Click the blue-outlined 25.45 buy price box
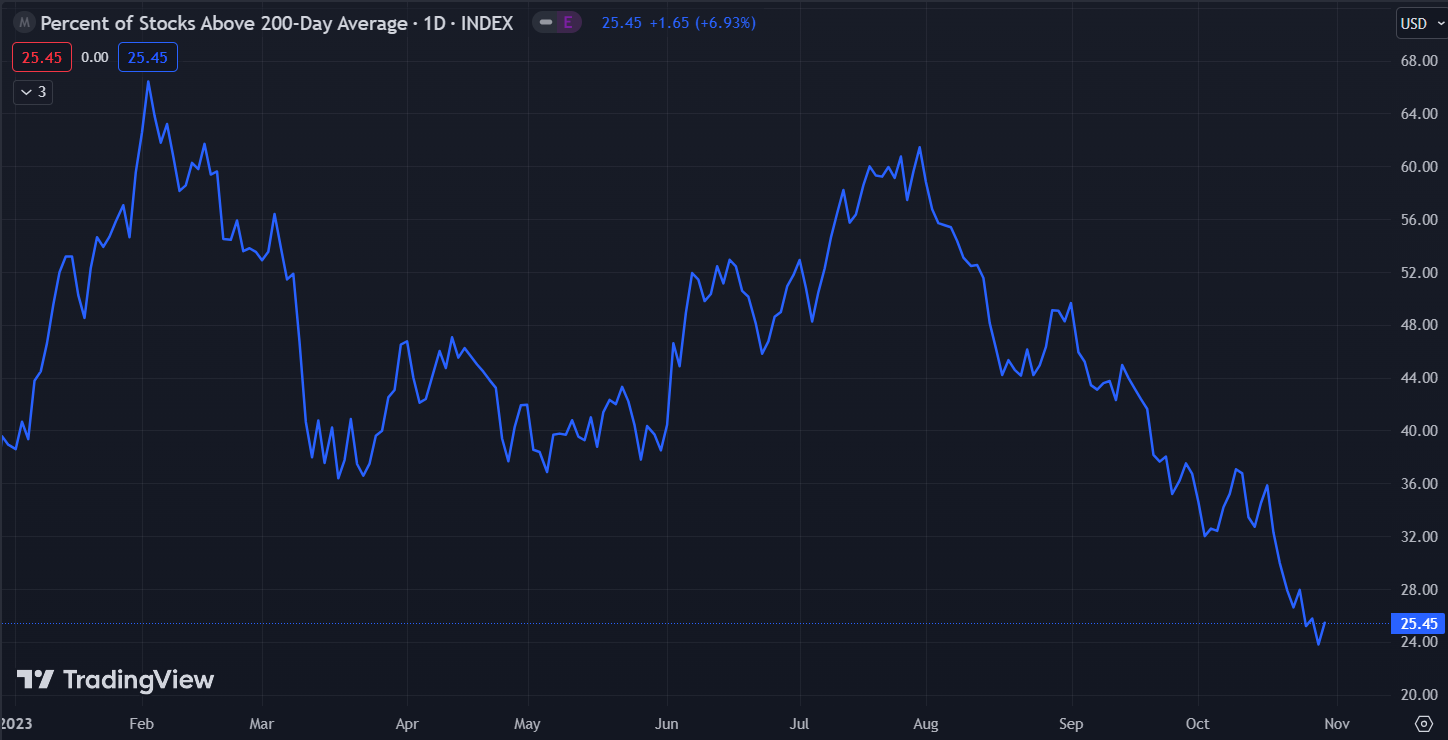 pos(148,58)
